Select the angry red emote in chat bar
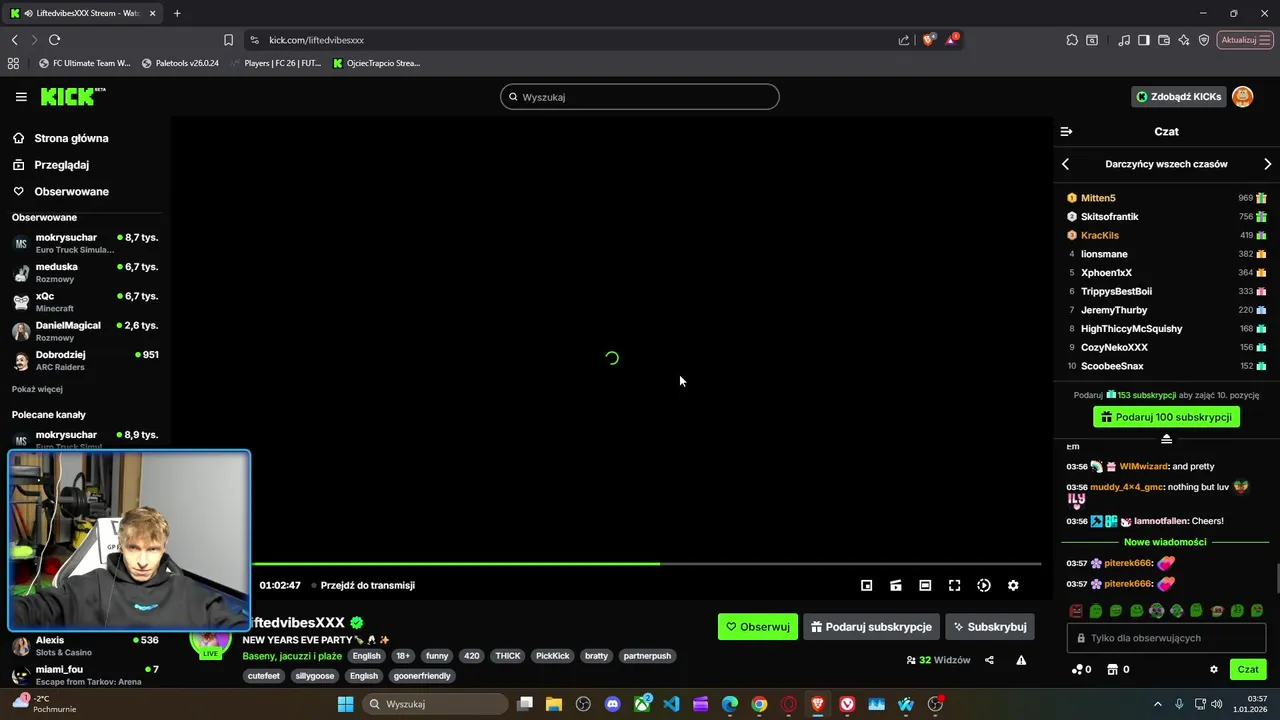This screenshot has width=1280, height=720. 1076,611
